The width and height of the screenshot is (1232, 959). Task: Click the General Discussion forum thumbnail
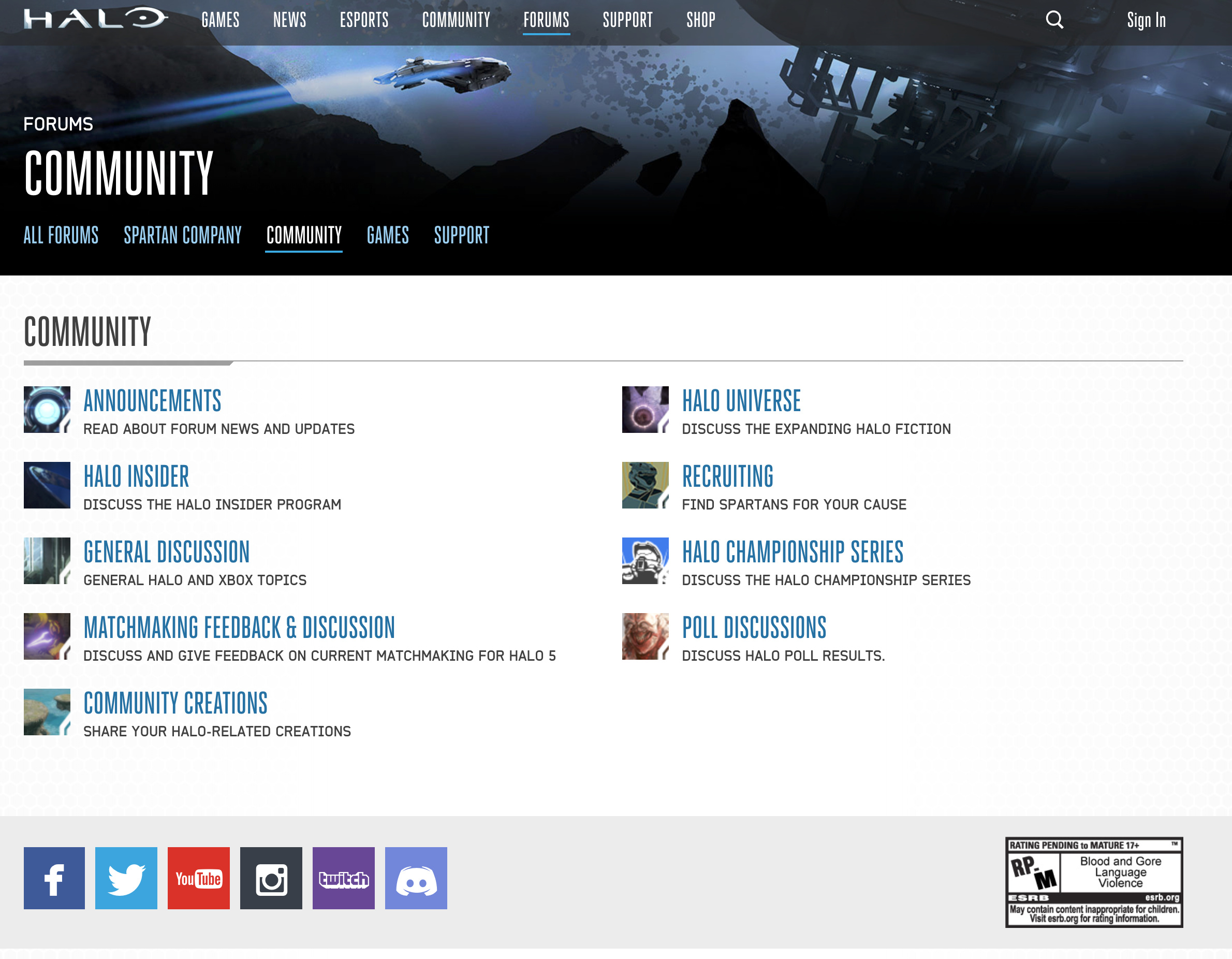[47, 560]
